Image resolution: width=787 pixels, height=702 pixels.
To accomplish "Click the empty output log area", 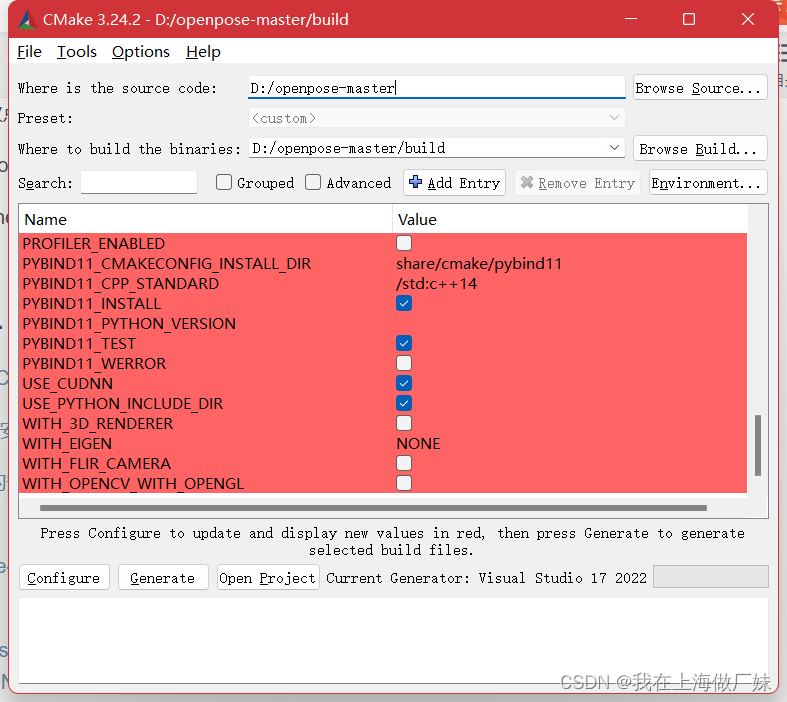I will pos(394,640).
